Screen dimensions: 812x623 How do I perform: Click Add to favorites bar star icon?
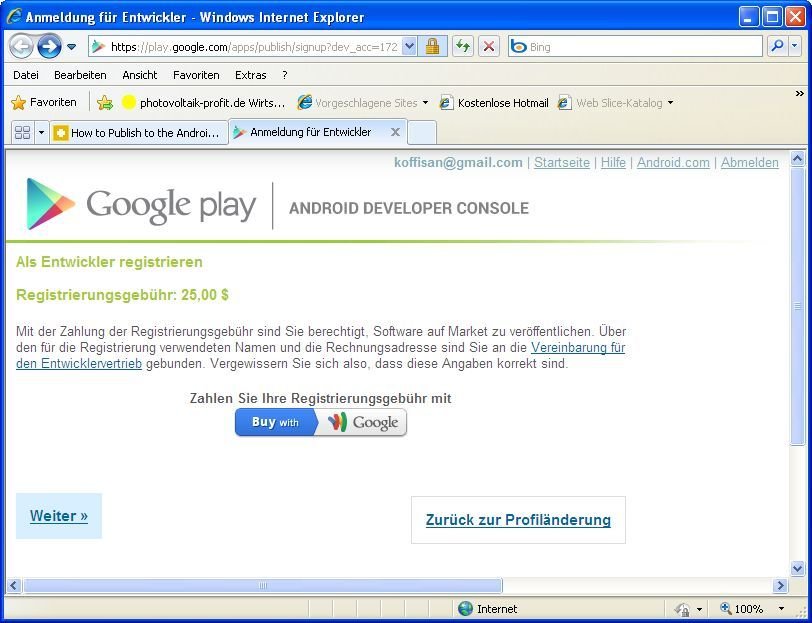click(x=105, y=103)
